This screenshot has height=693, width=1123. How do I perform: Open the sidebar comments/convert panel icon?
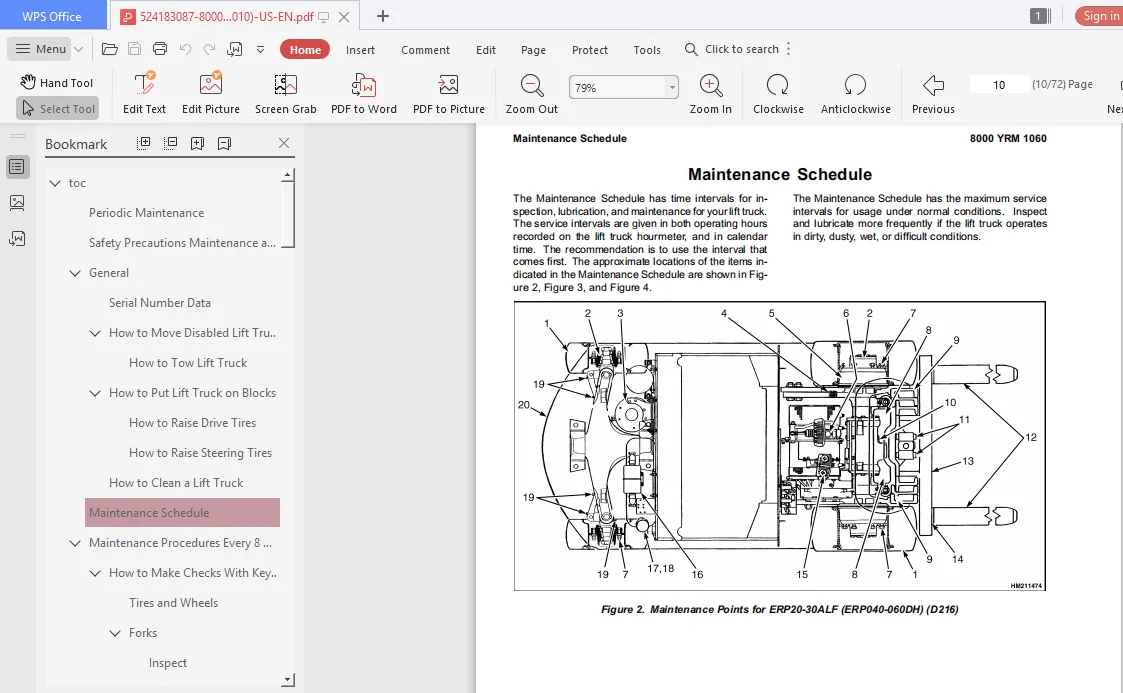pyautogui.click(x=17, y=238)
